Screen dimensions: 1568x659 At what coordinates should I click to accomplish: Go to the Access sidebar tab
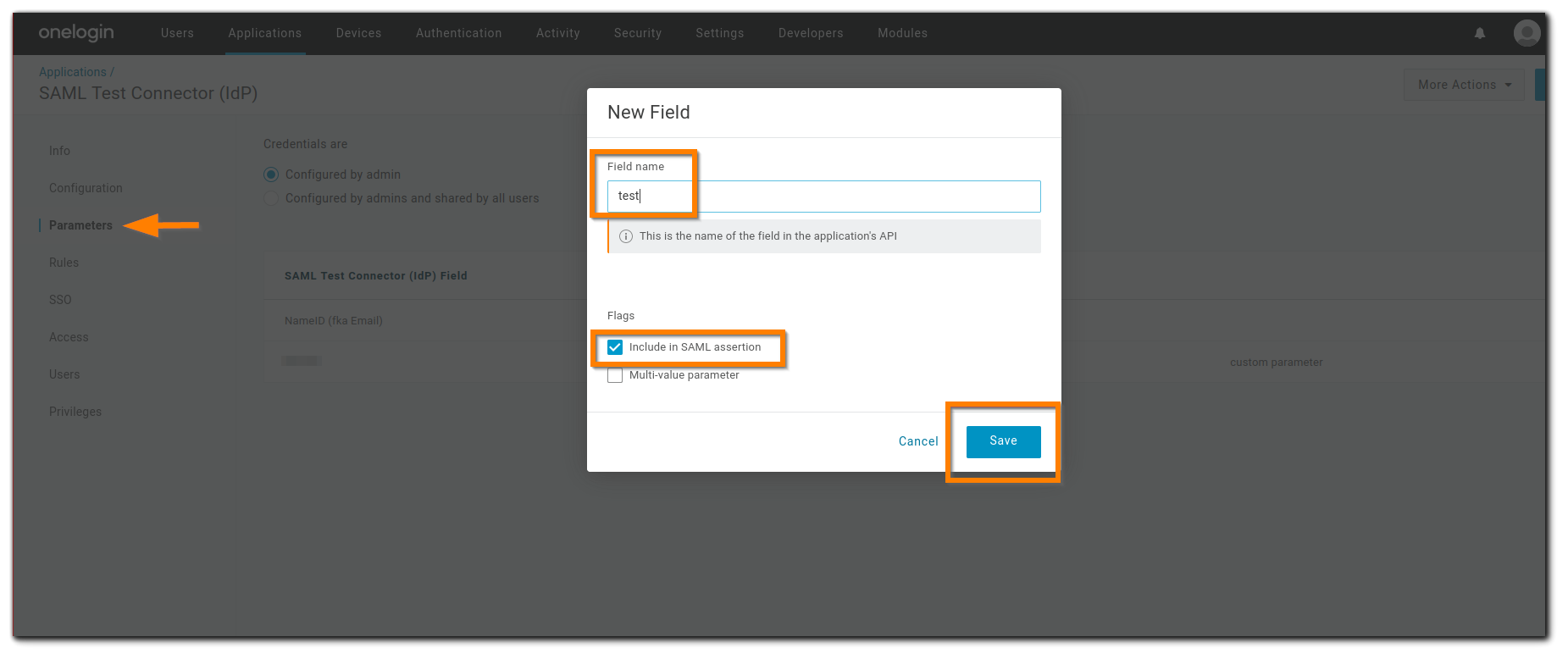click(69, 337)
